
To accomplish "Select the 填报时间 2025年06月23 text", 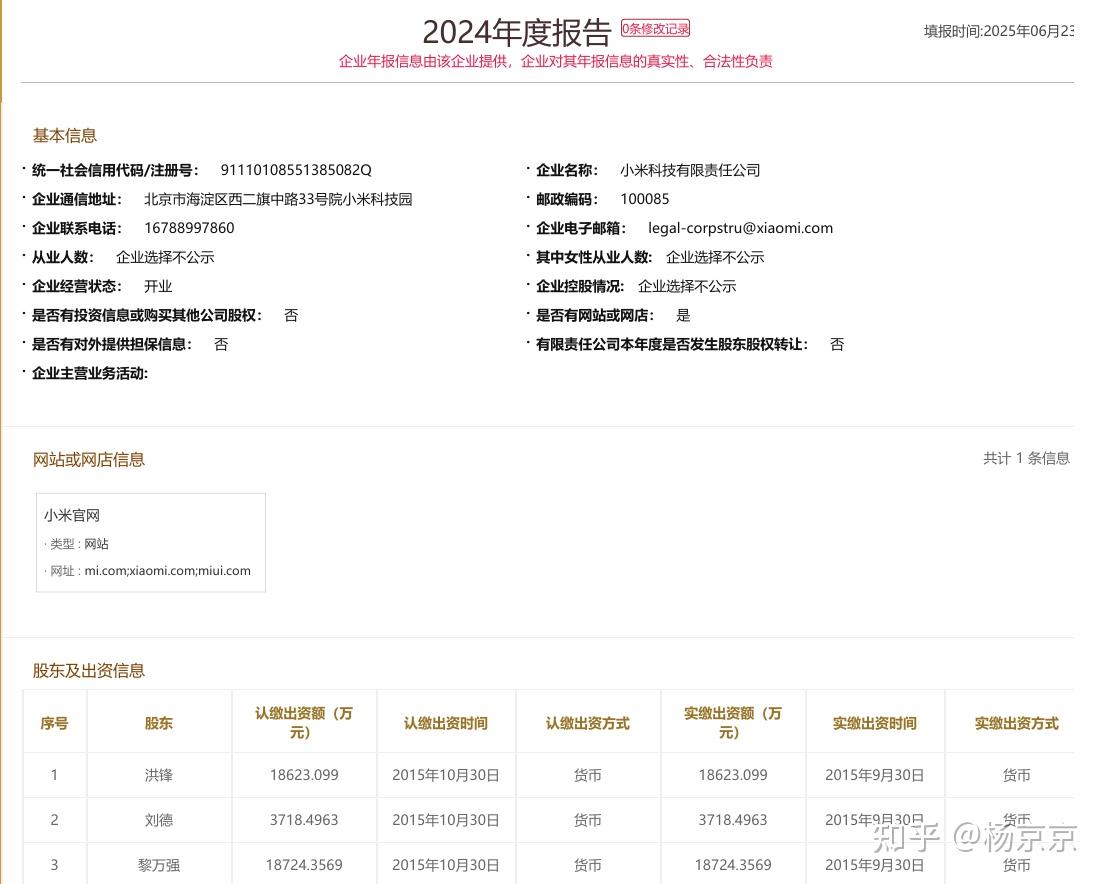I will pos(999,31).
